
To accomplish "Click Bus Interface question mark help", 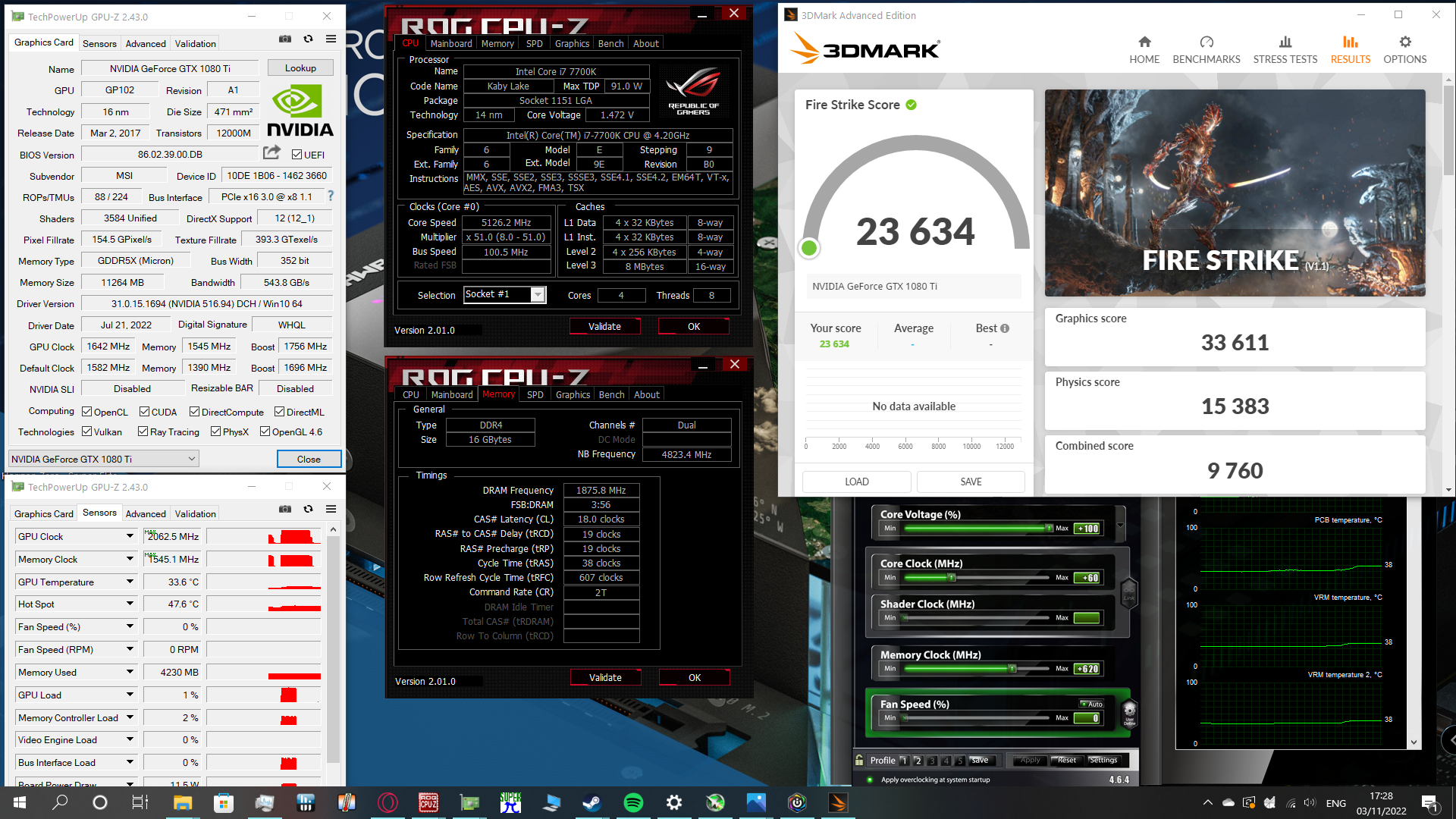I will coord(330,196).
